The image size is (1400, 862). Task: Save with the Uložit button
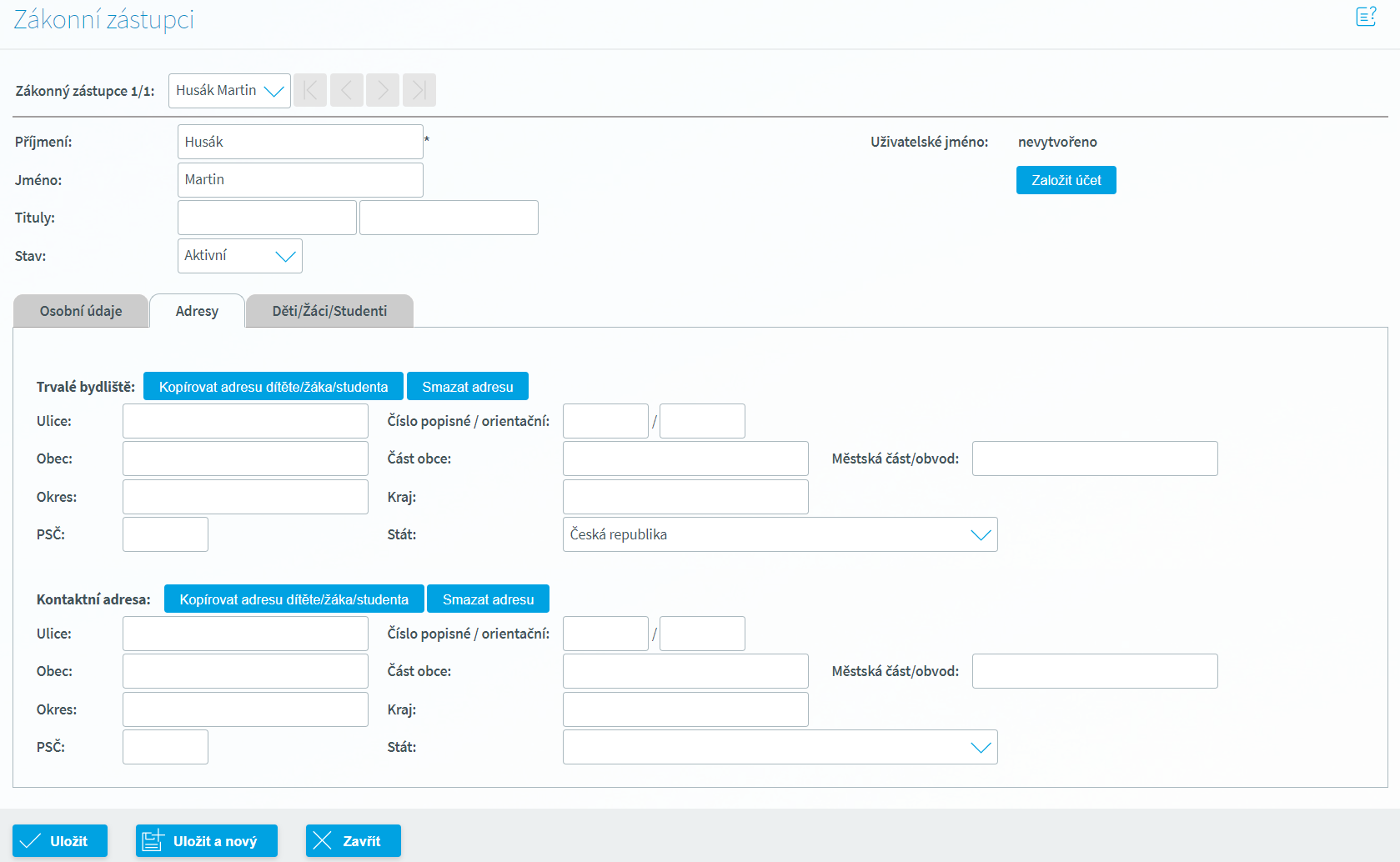coord(60,841)
